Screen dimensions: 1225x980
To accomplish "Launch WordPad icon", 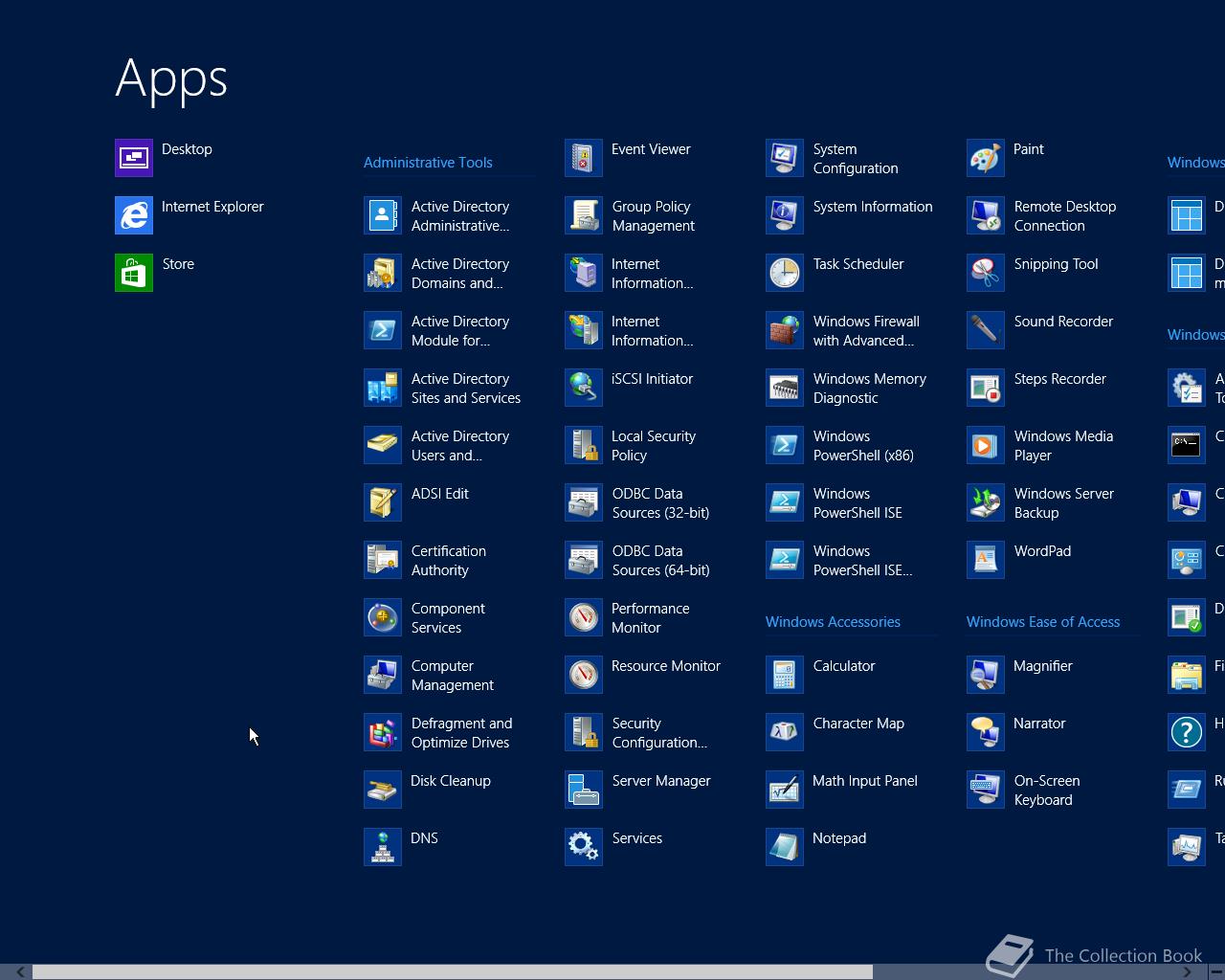I will (x=986, y=560).
